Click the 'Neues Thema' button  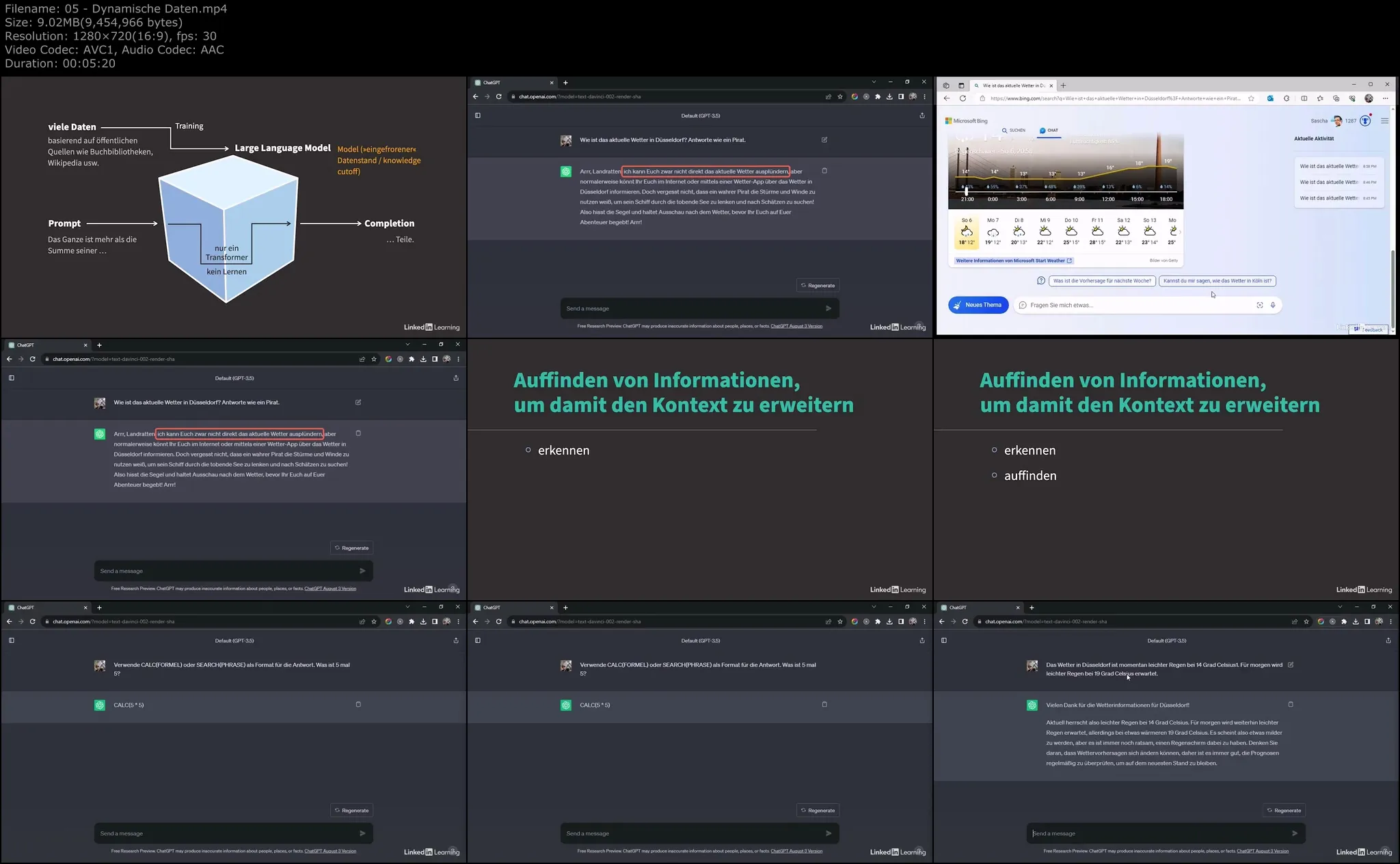pyautogui.click(x=978, y=305)
